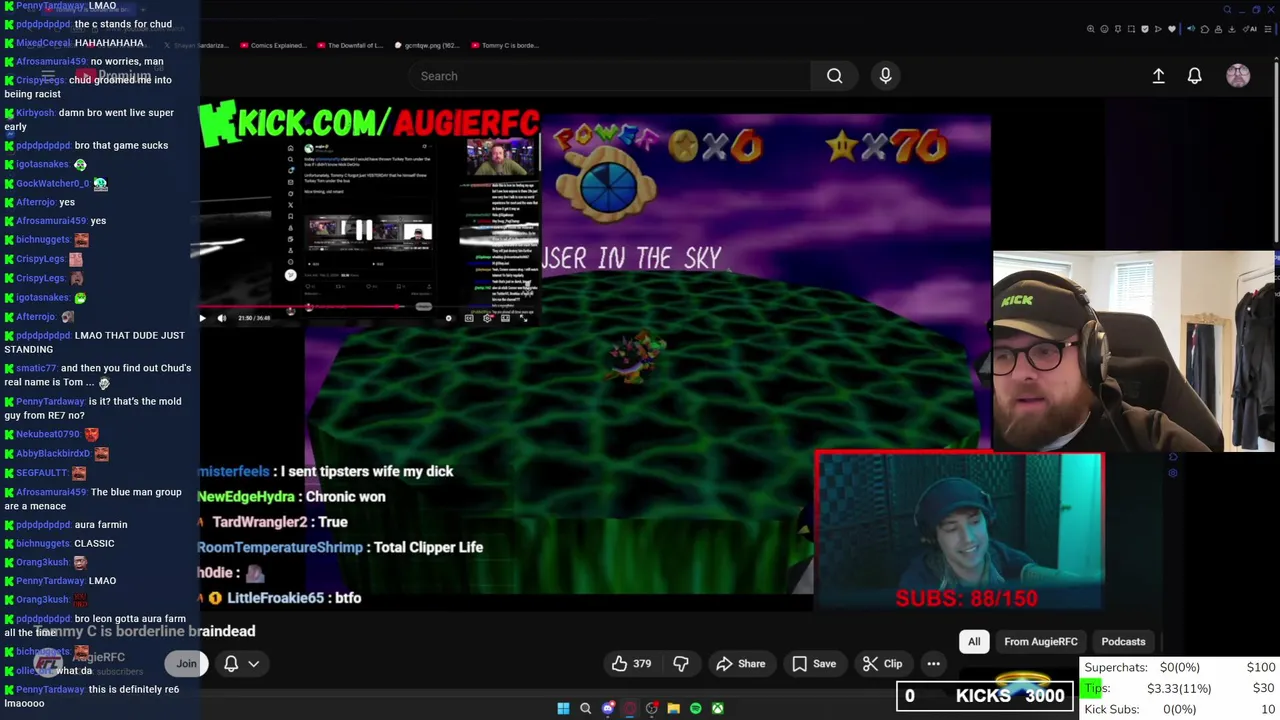Click the heart bookmark icon in browser toolbar
Screen dimensions: 1280x720
1172,29
